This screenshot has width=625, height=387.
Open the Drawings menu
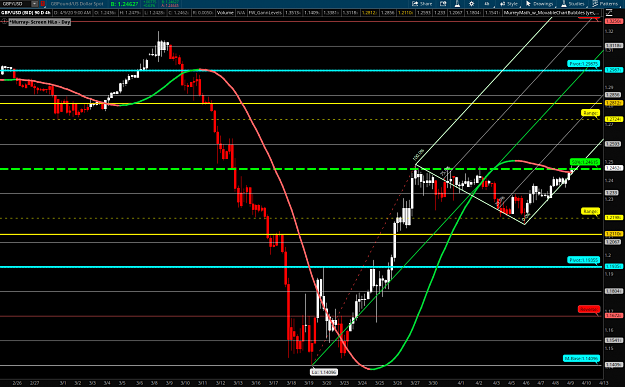539,4
